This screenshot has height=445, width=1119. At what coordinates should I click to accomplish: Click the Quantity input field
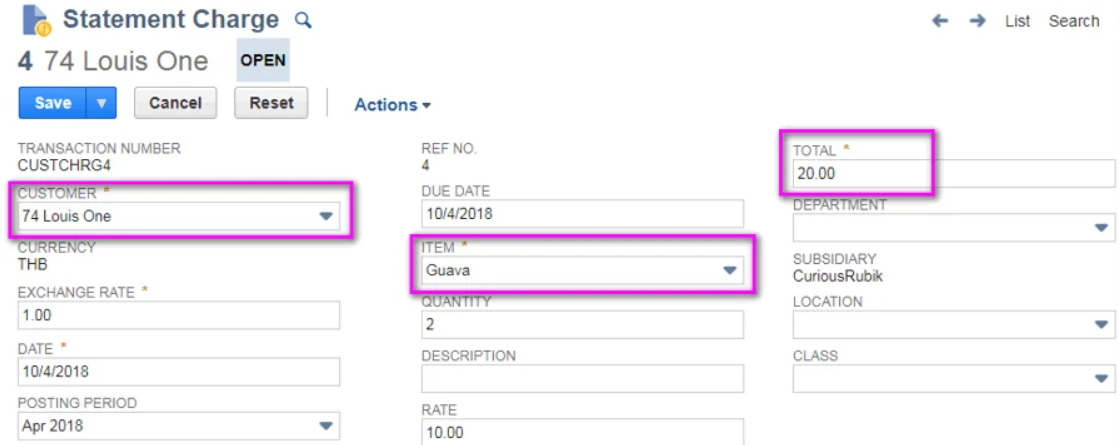(x=582, y=325)
